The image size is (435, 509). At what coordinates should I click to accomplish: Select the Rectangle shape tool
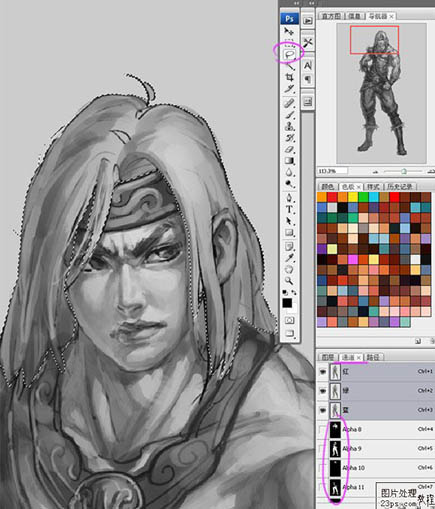point(289,232)
